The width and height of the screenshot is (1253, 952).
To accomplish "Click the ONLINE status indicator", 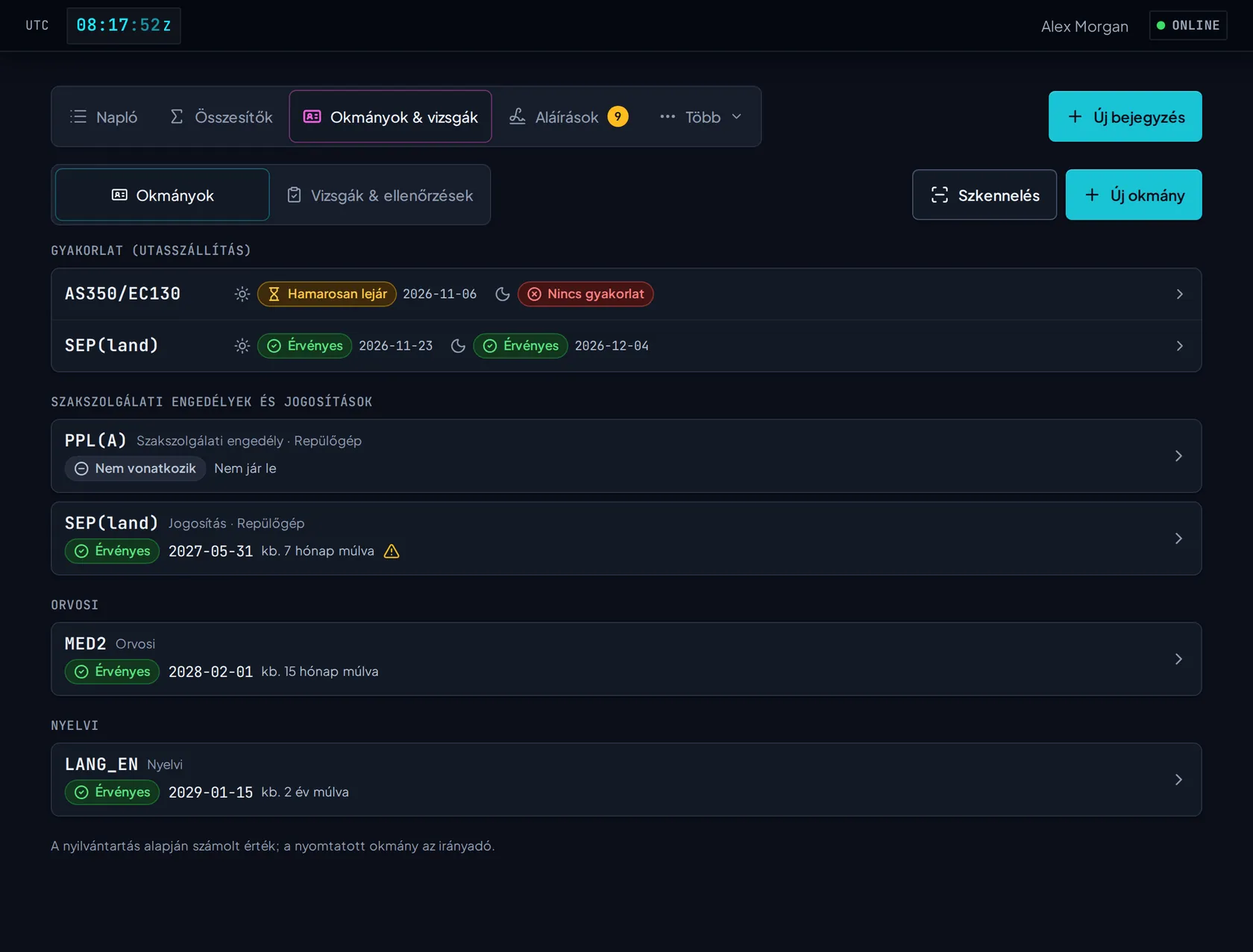I will point(1188,25).
